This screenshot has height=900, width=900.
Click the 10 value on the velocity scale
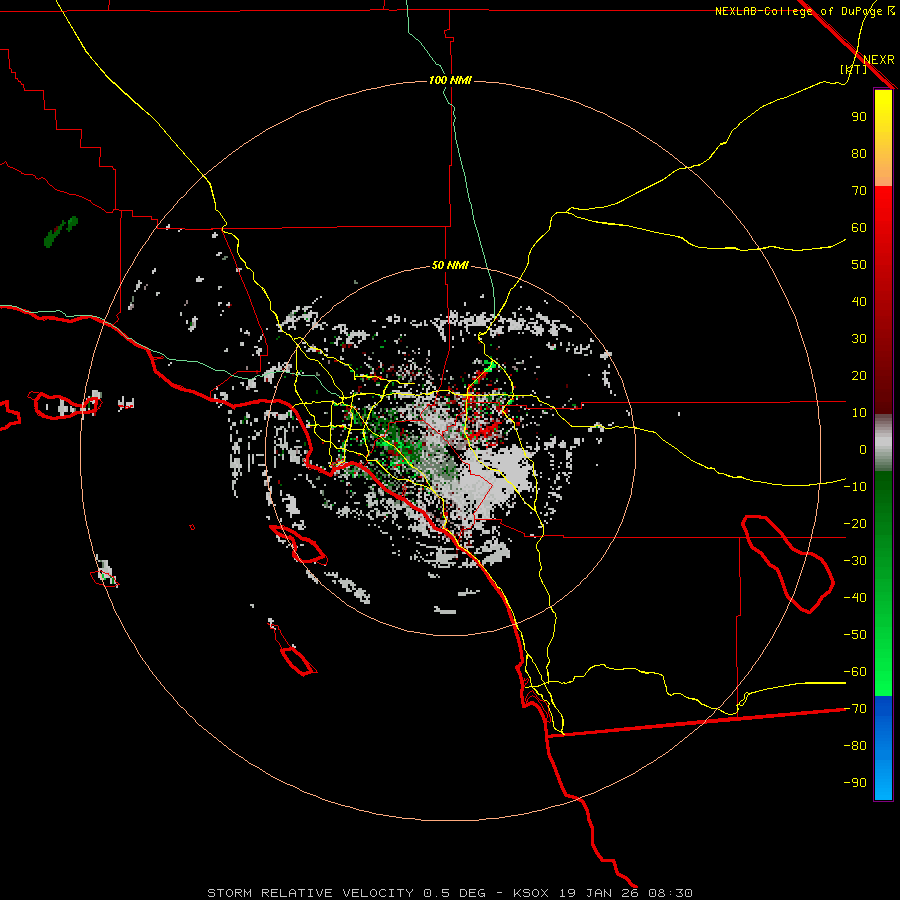pyautogui.click(x=859, y=413)
